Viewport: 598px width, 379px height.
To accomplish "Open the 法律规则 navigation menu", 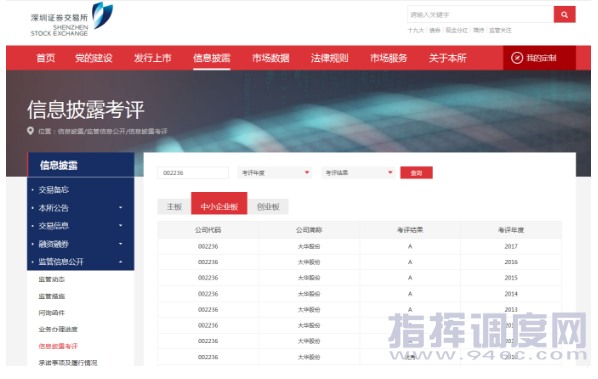I will tap(329, 58).
